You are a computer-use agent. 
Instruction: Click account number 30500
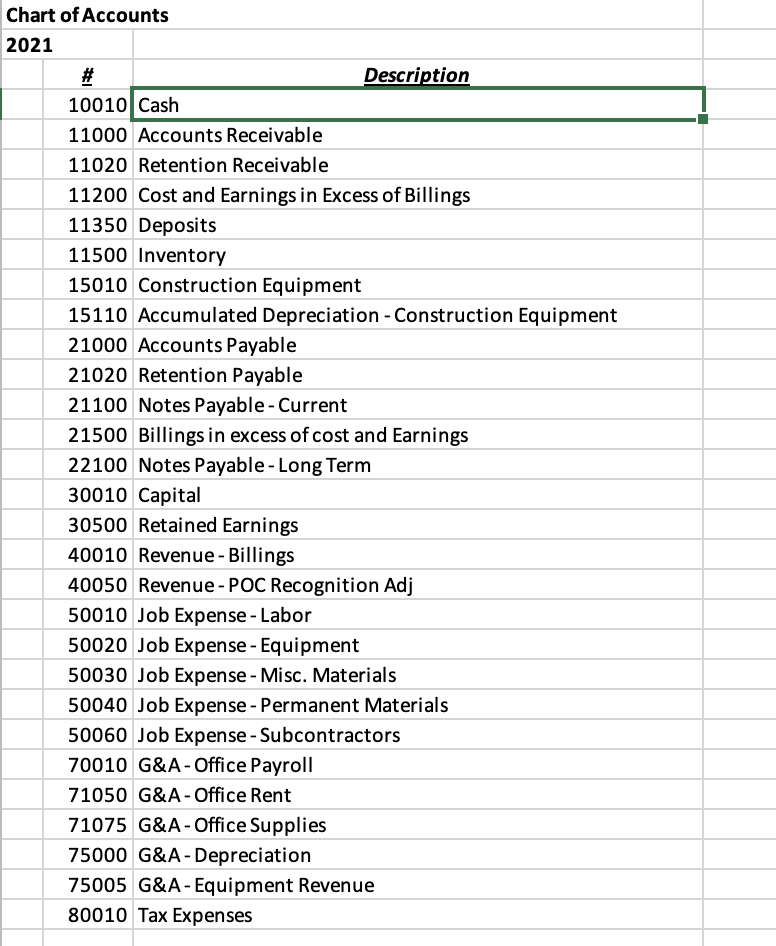[x=87, y=525]
